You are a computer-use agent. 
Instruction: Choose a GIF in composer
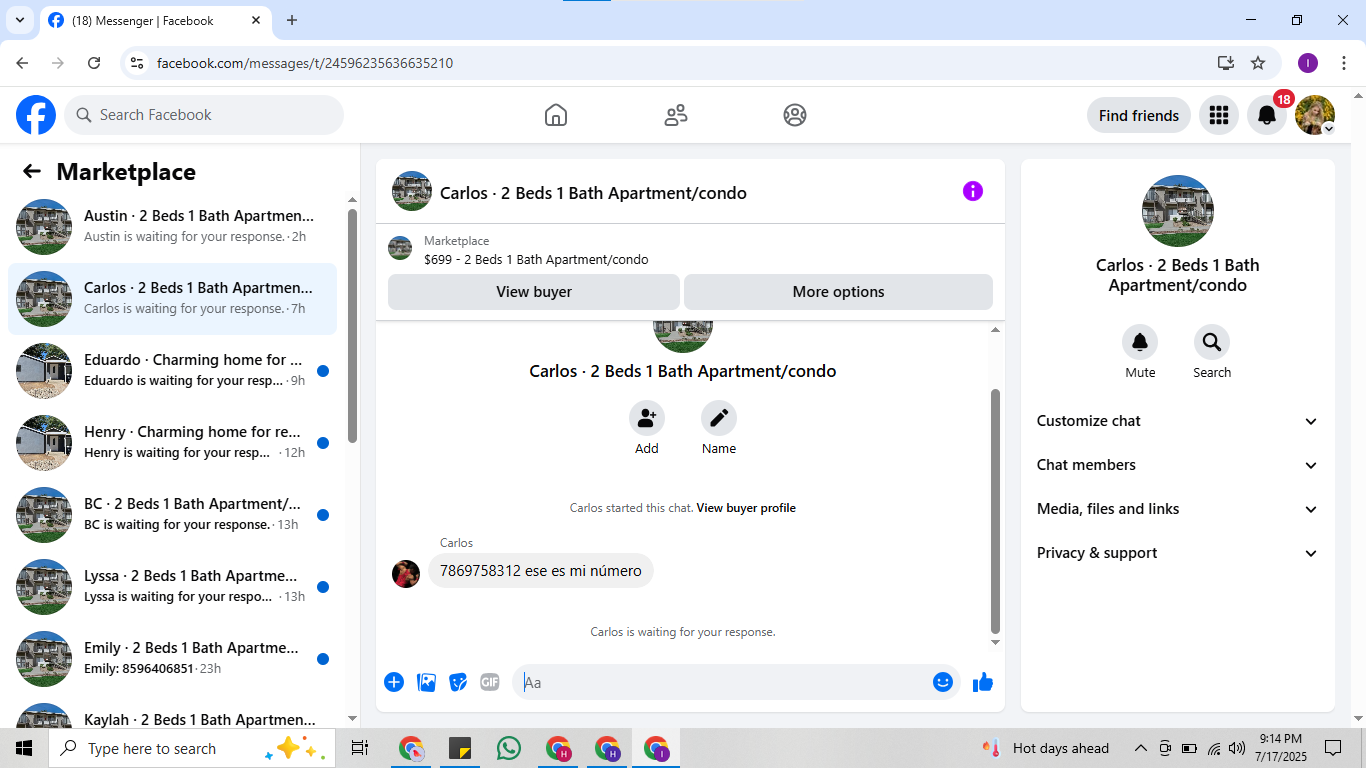coord(490,682)
